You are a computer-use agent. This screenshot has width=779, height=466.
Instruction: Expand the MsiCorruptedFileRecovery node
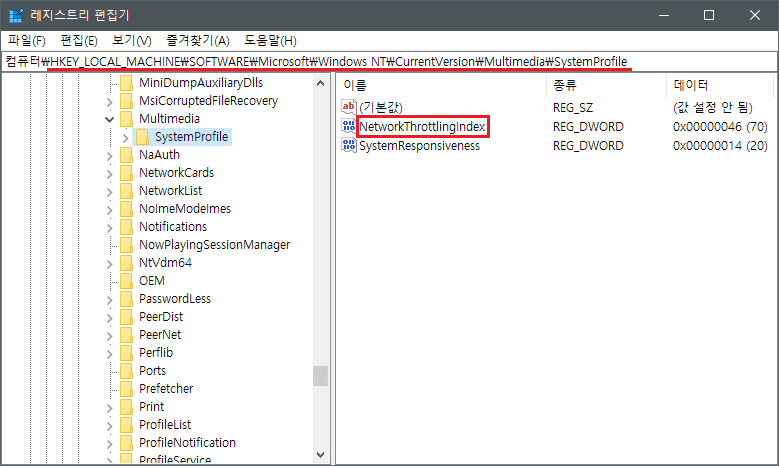[x=110, y=102]
